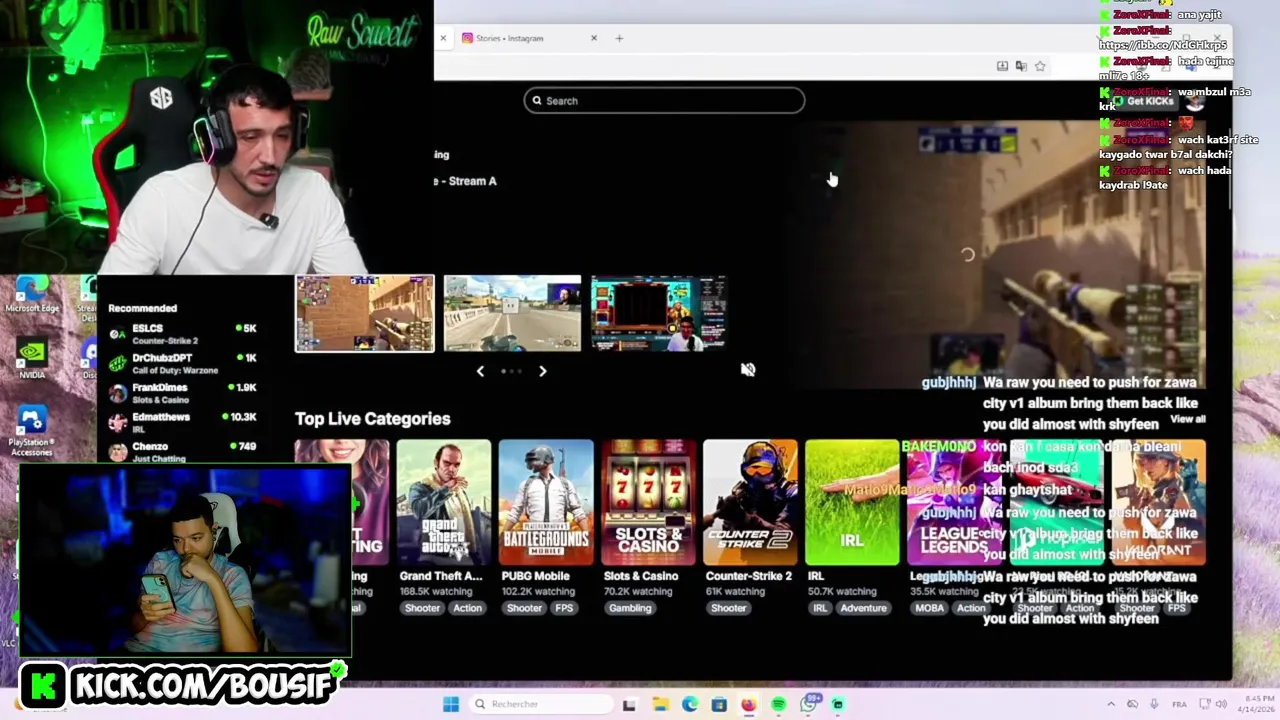
Task: Click the featured stream video player
Action: point(995,255)
